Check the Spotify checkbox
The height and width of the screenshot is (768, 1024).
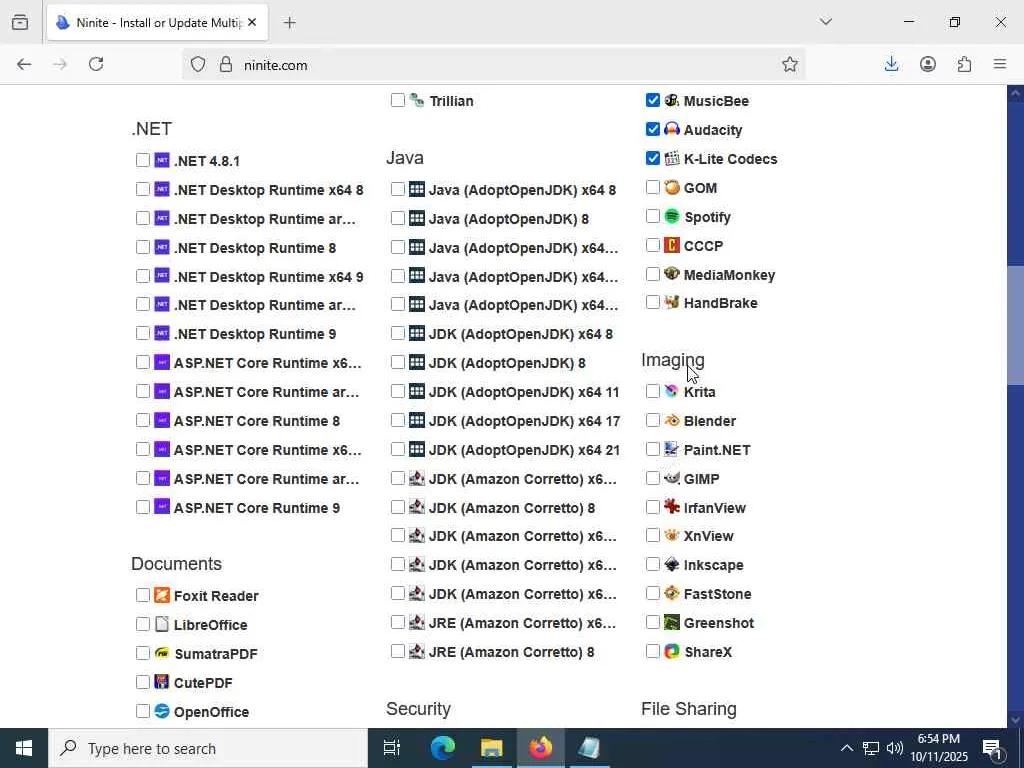652,216
